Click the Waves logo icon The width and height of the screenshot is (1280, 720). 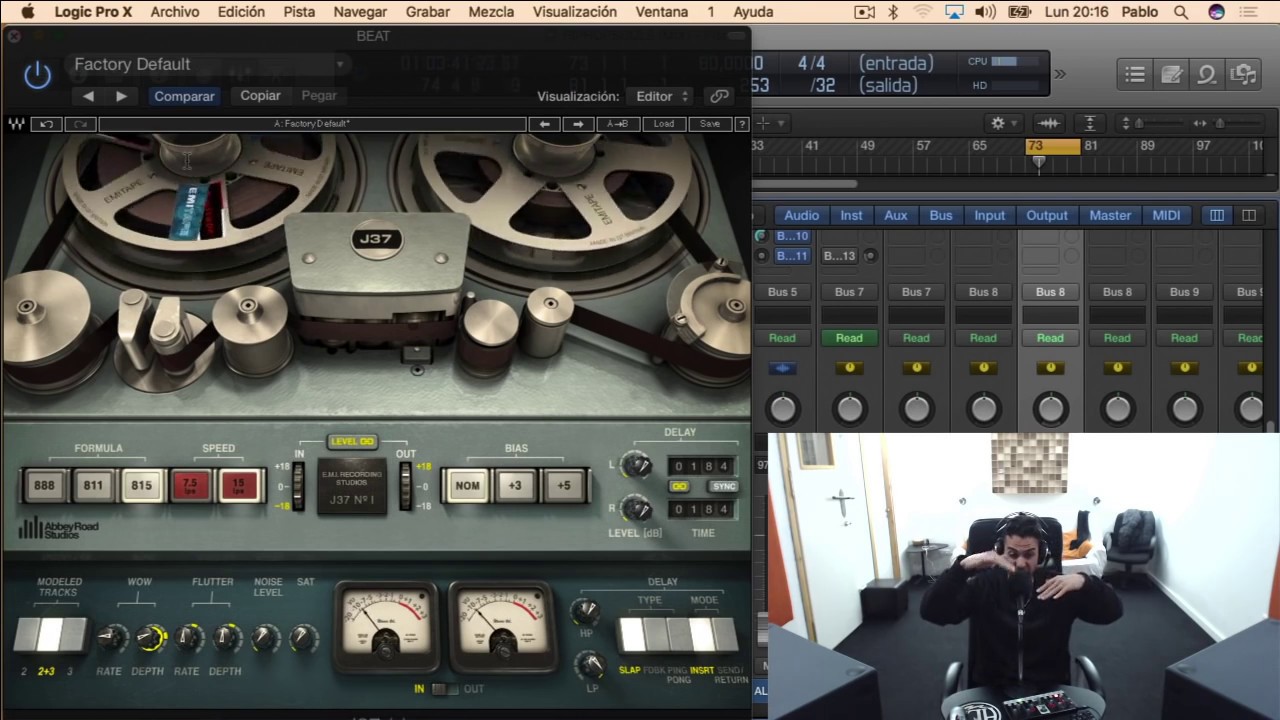click(16, 124)
